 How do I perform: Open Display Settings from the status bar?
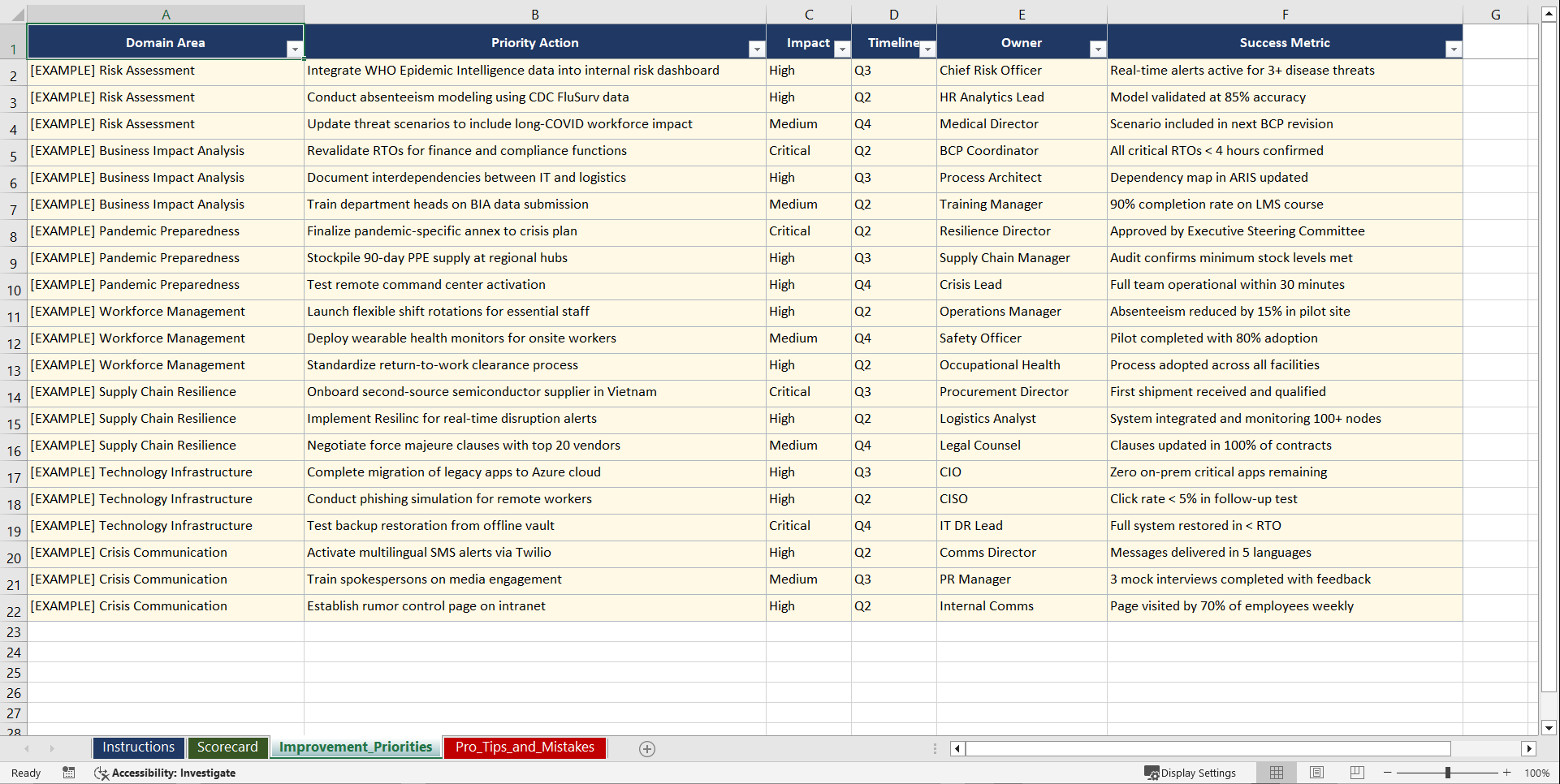(x=1191, y=773)
